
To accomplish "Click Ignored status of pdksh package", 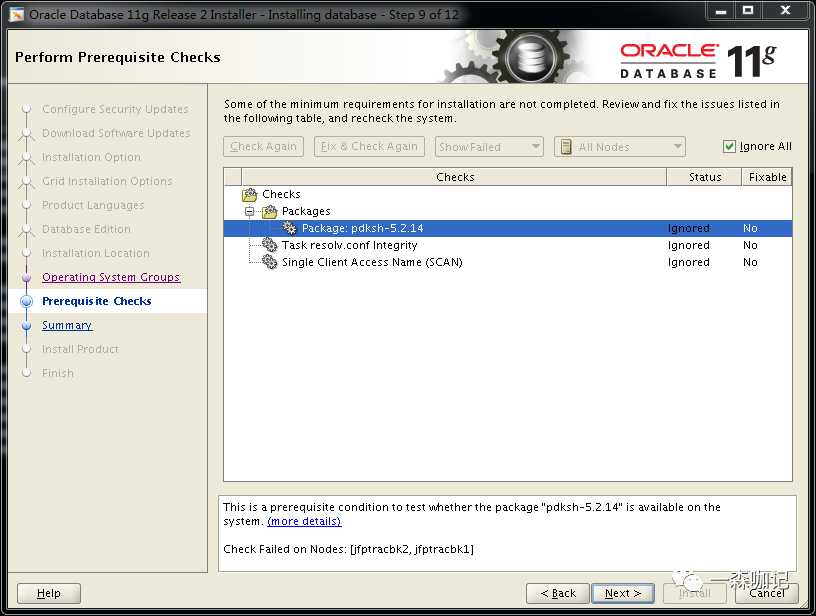I will point(688,228).
